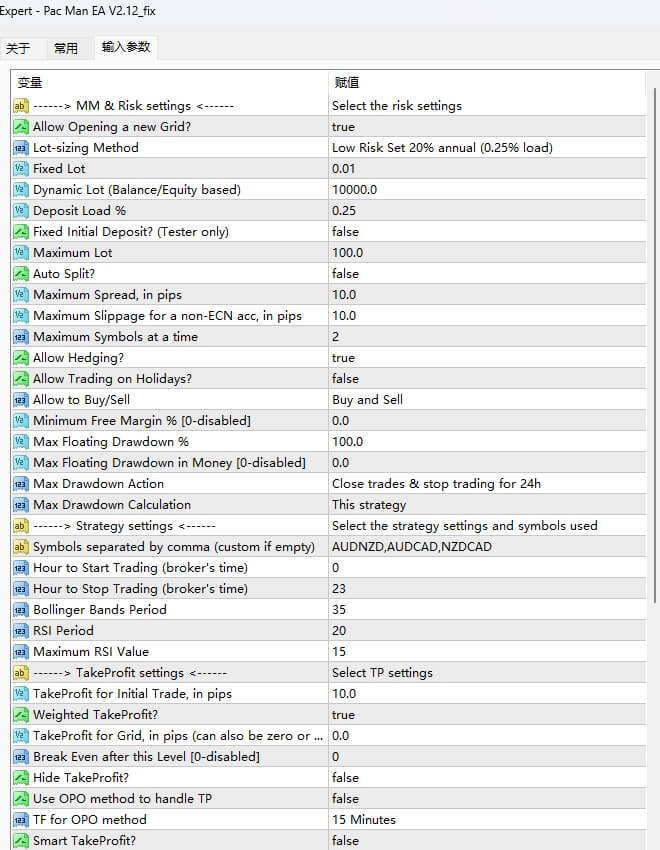The height and width of the screenshot is (850, 660).
Task: Switch to the 关于 tab
Action: click(x=18, y=48)
